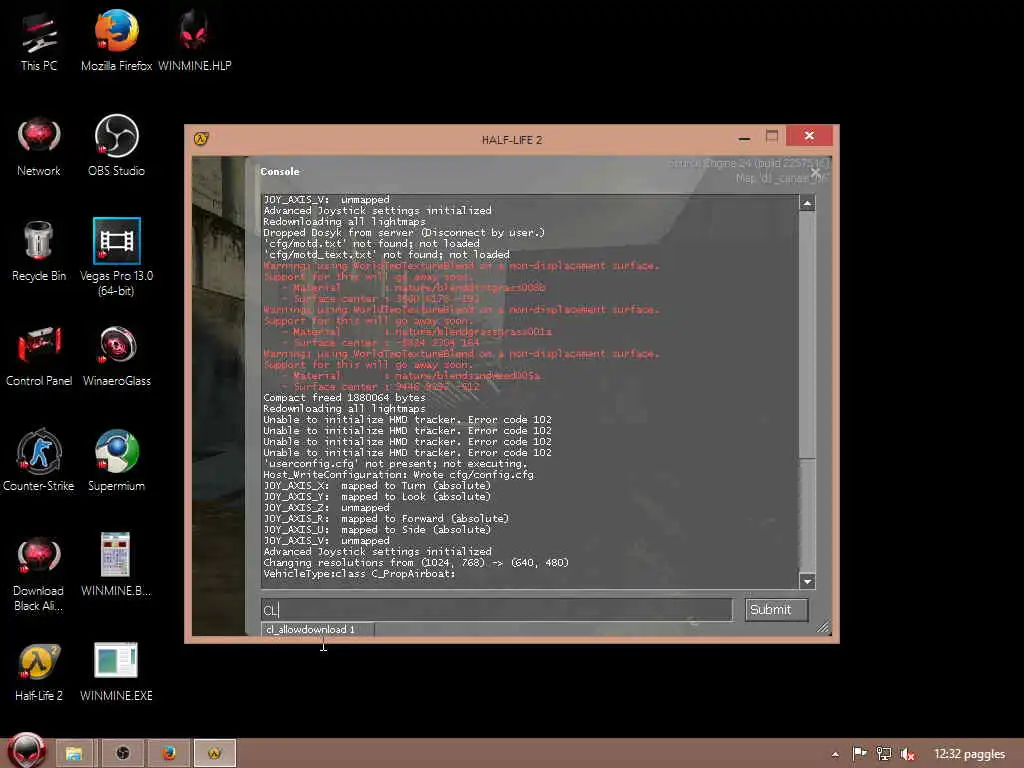Click "'userconfig.cfg' not present" line
The height and width of the screenshot is (768, 1024).
(395, 463)
